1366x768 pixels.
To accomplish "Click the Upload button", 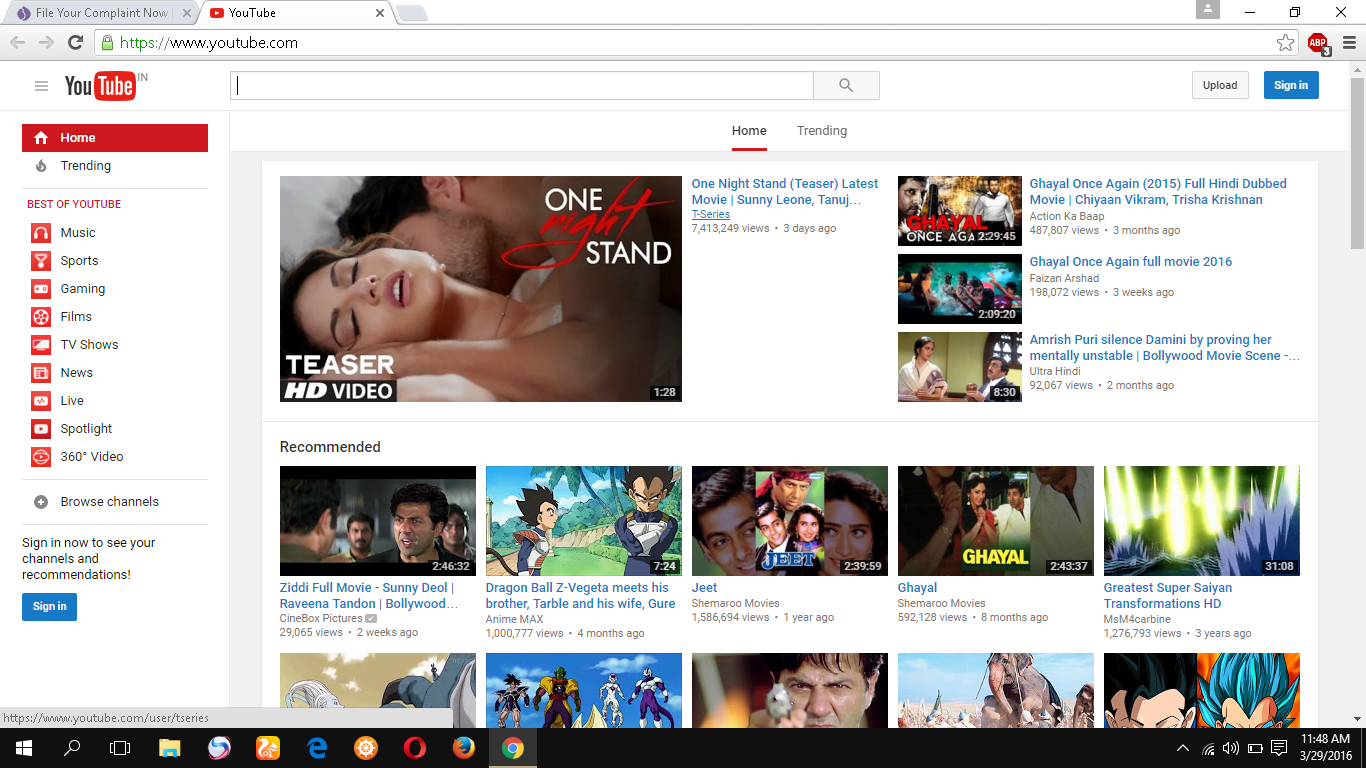I will pyautogui.click(x=1219, y=86).
